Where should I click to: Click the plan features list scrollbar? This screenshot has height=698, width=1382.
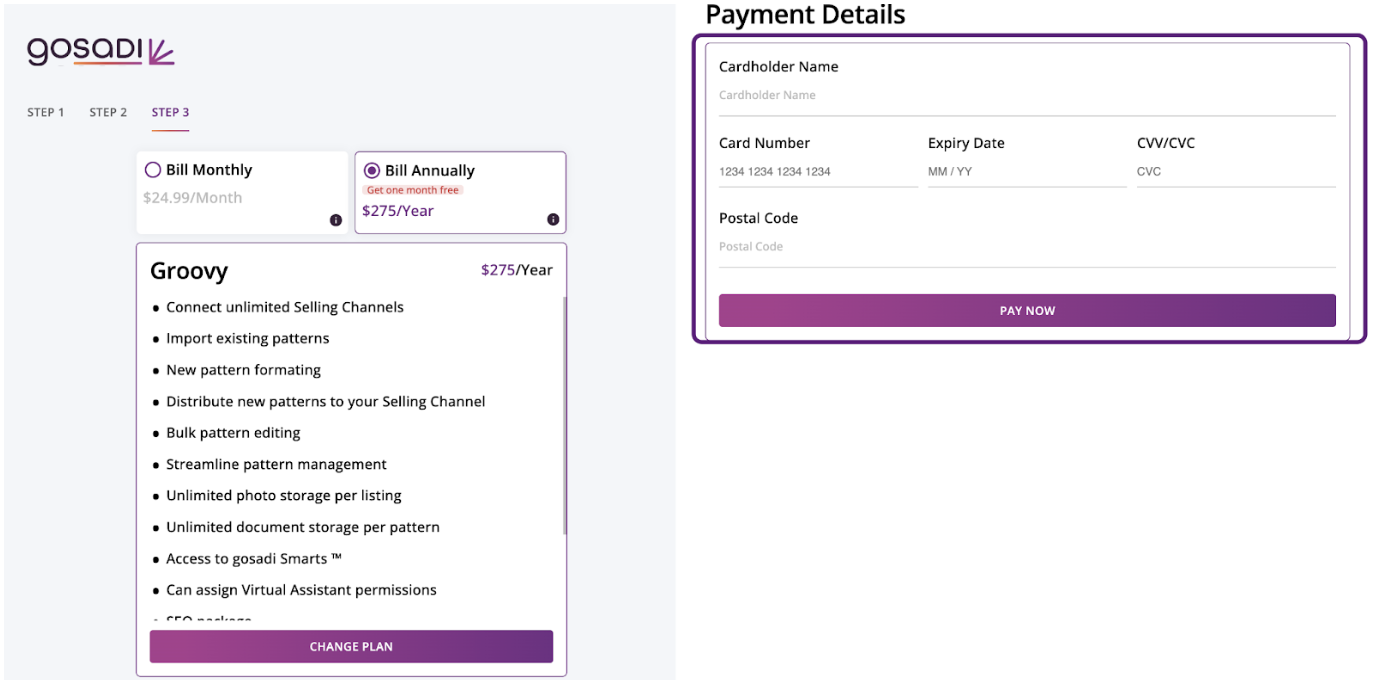[565, 415]
